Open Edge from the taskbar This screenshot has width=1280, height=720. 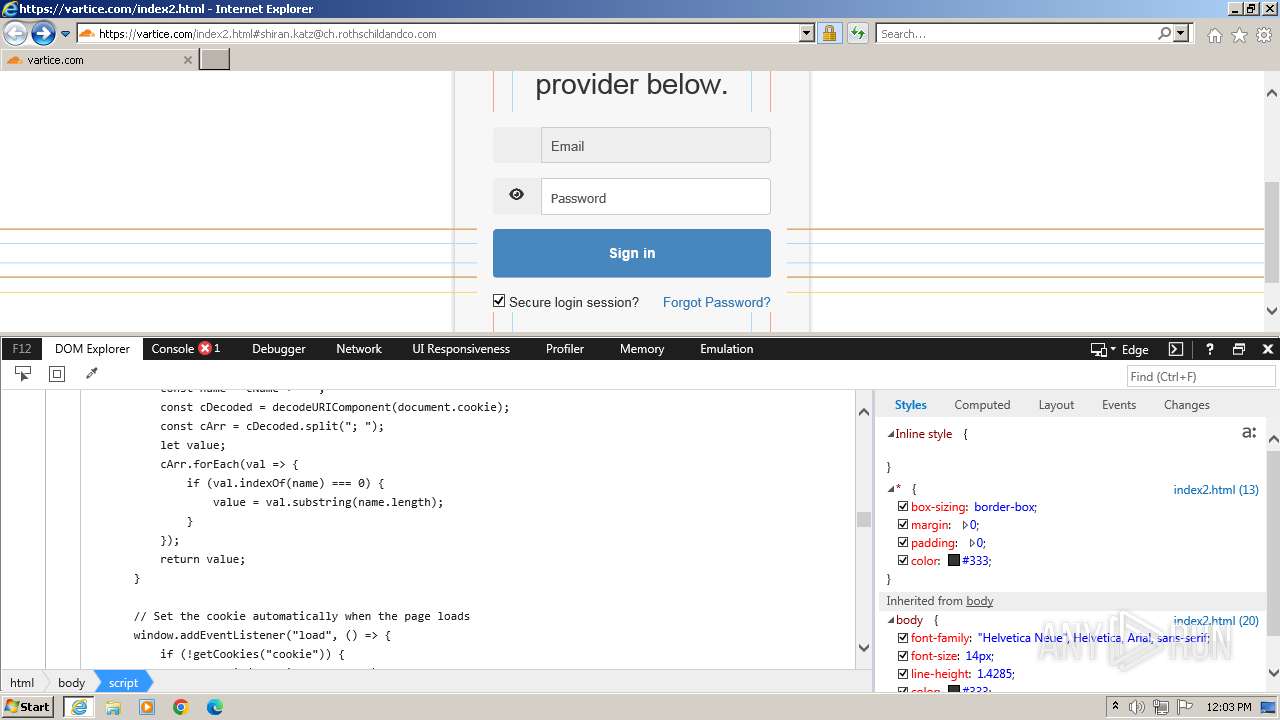pos(215,707)
